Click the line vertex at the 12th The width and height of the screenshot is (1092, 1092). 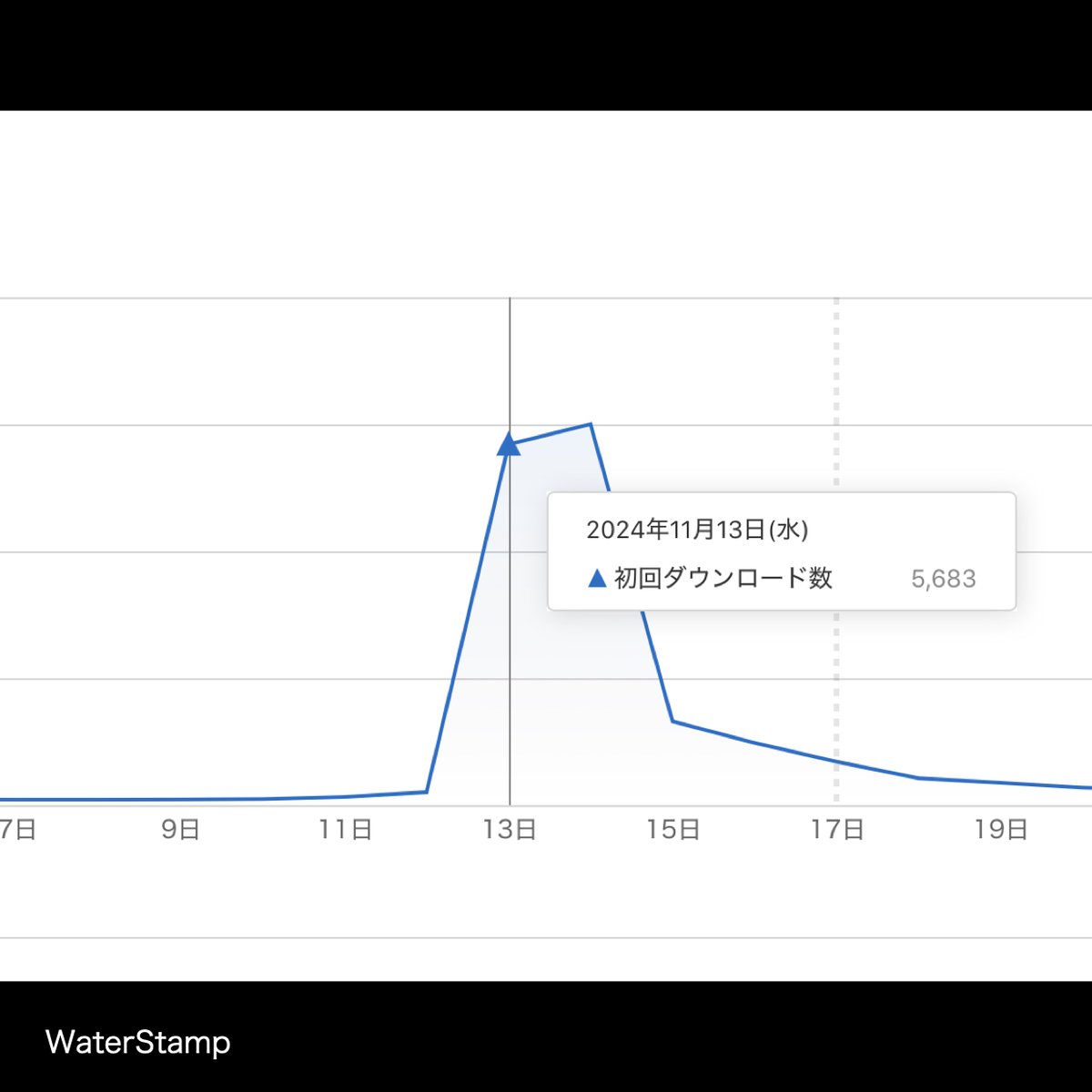(427, 792)
